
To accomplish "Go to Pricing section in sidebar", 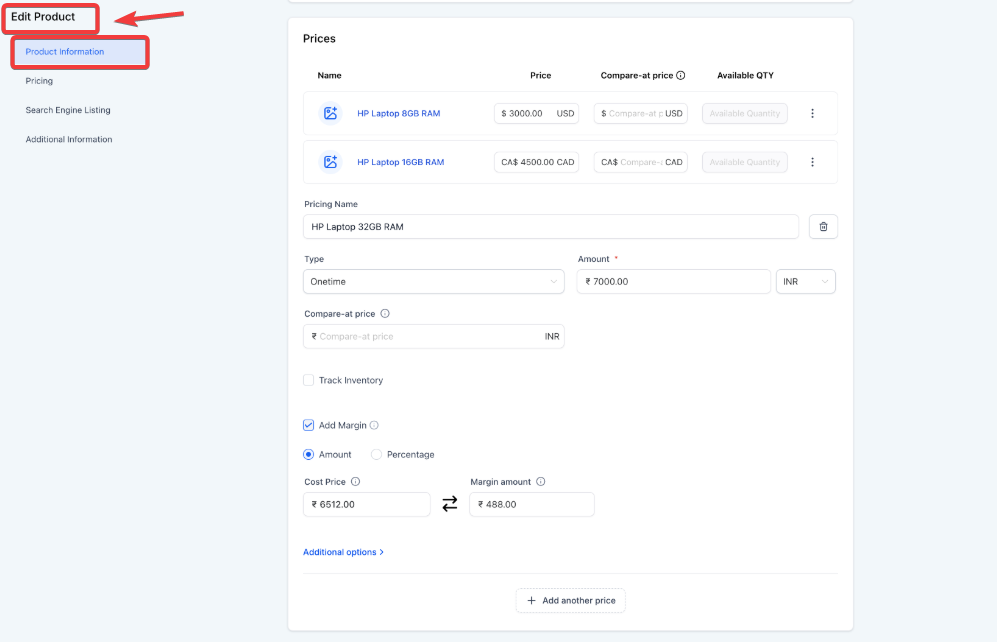I will click(x=39, y=81).
